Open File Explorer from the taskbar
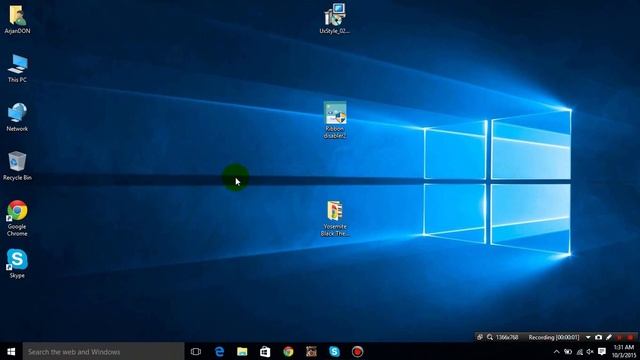Viewport: 640px width, 360px height. (x=242, y=351)
